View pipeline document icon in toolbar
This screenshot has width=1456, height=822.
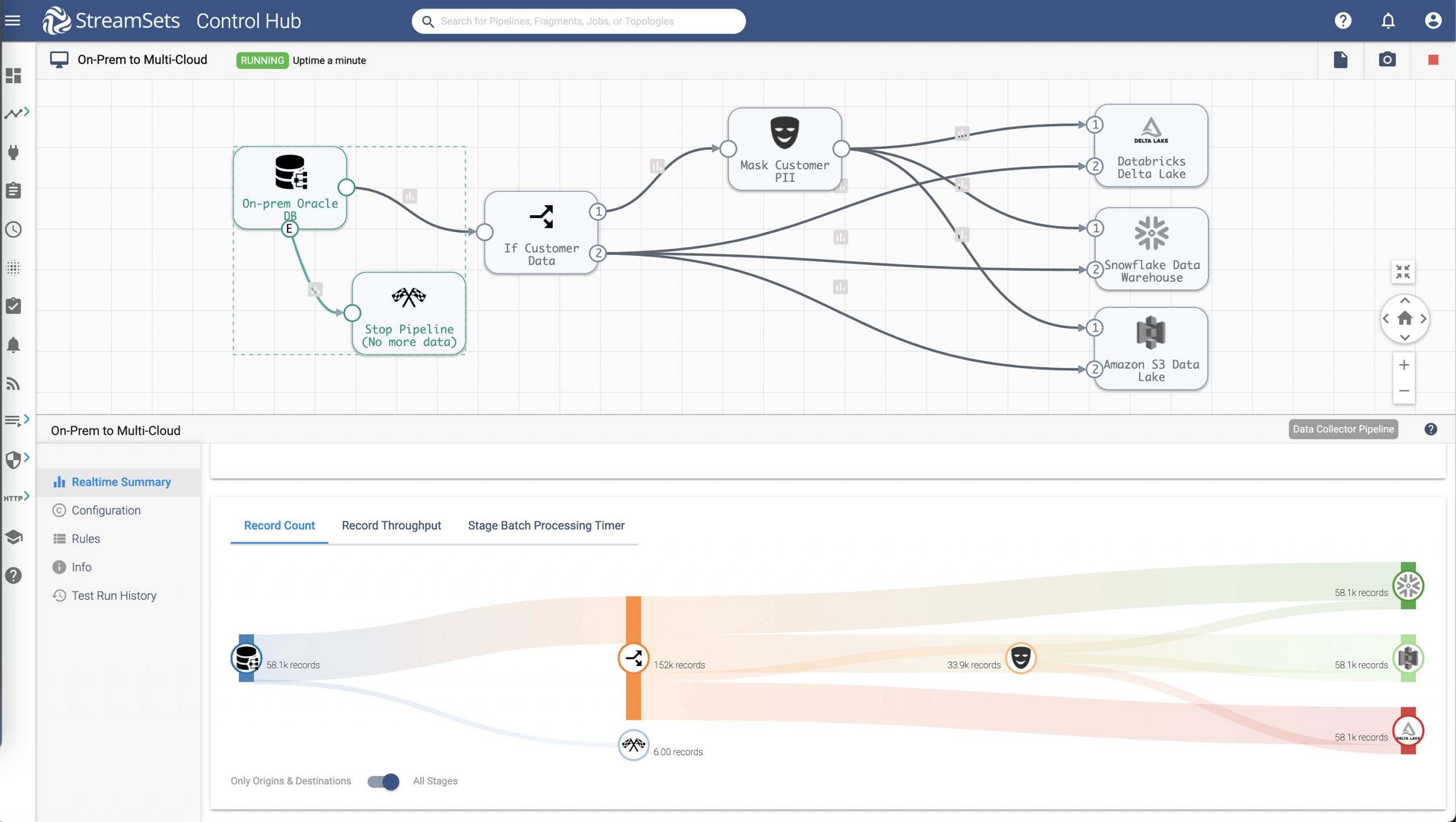point(1341,60)
